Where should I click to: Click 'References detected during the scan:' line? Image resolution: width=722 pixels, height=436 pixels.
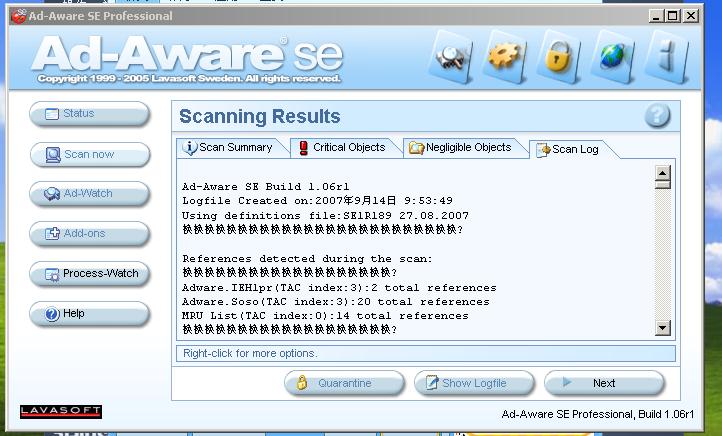click(x=307, y=259)
